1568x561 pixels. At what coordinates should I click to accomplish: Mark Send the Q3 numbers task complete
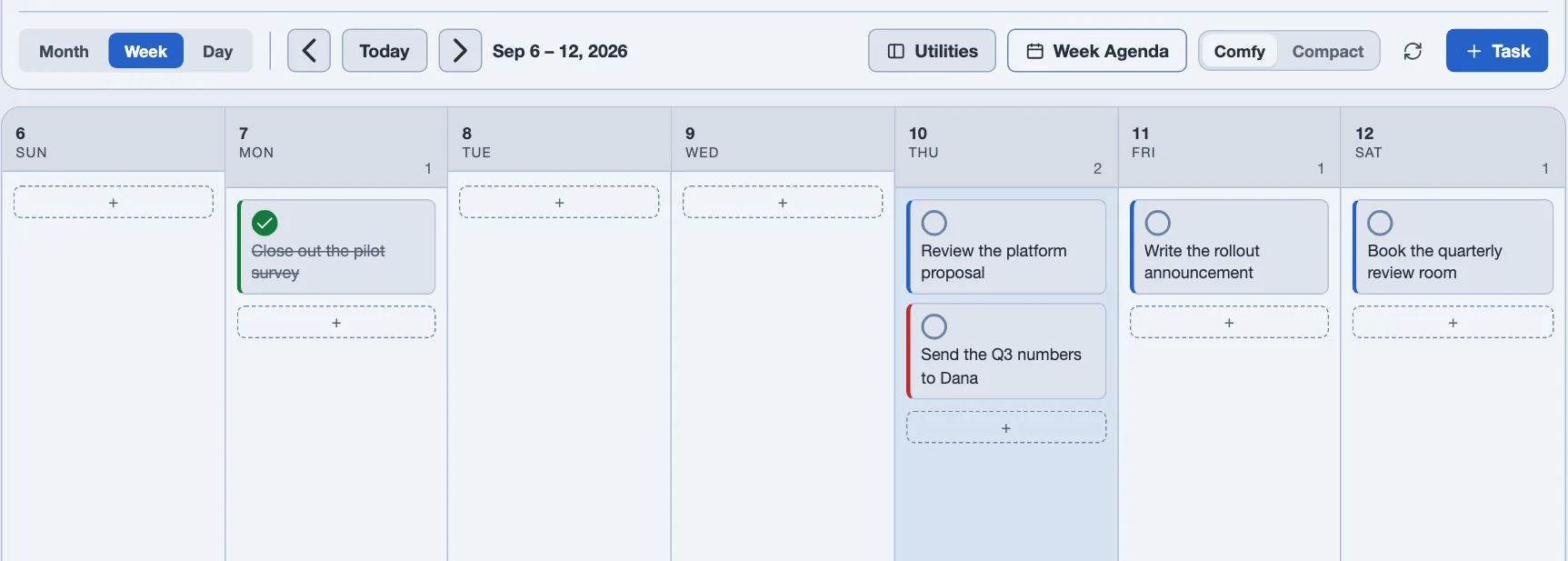point(934,326)
